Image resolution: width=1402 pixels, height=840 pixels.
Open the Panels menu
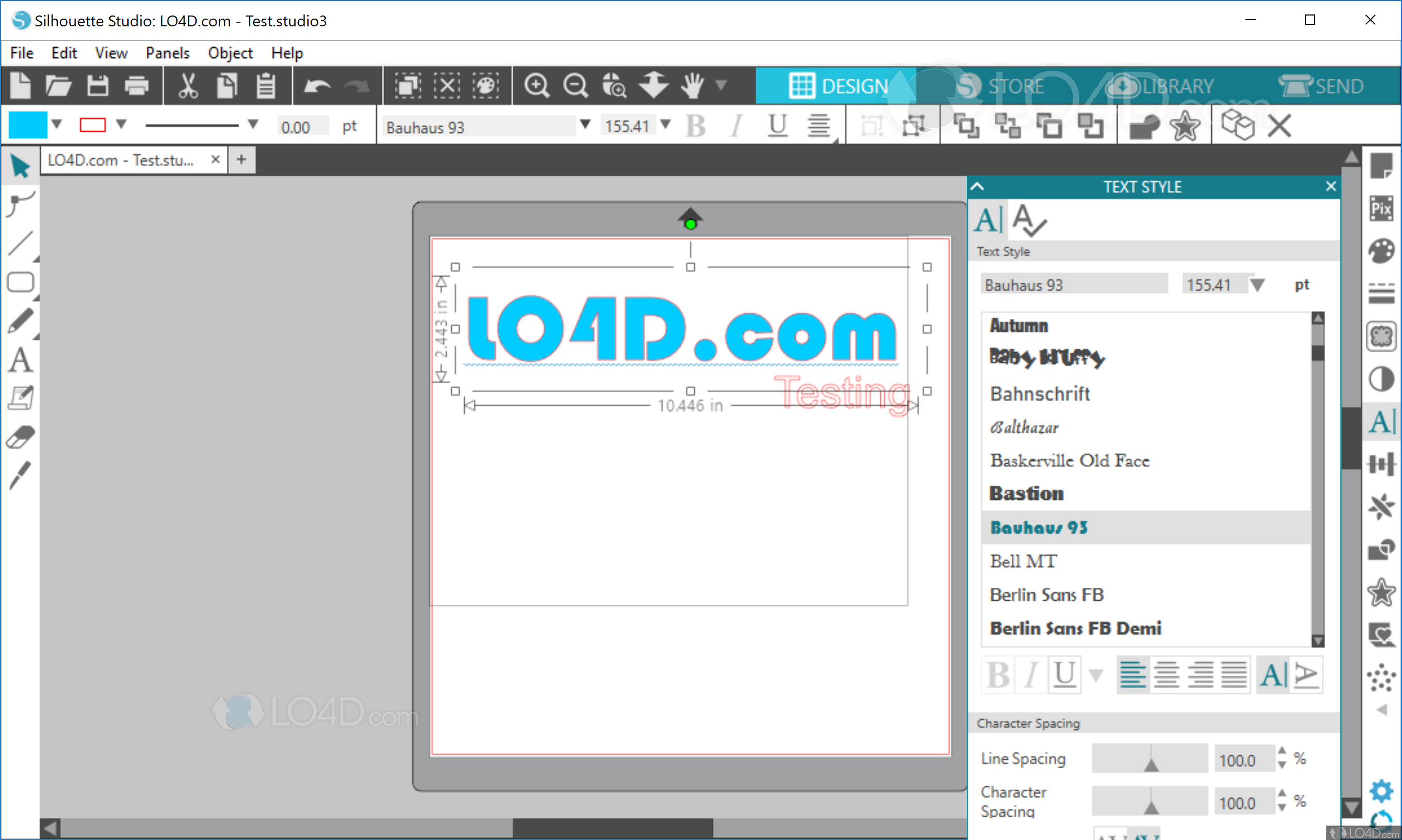[x=167, y=53]
